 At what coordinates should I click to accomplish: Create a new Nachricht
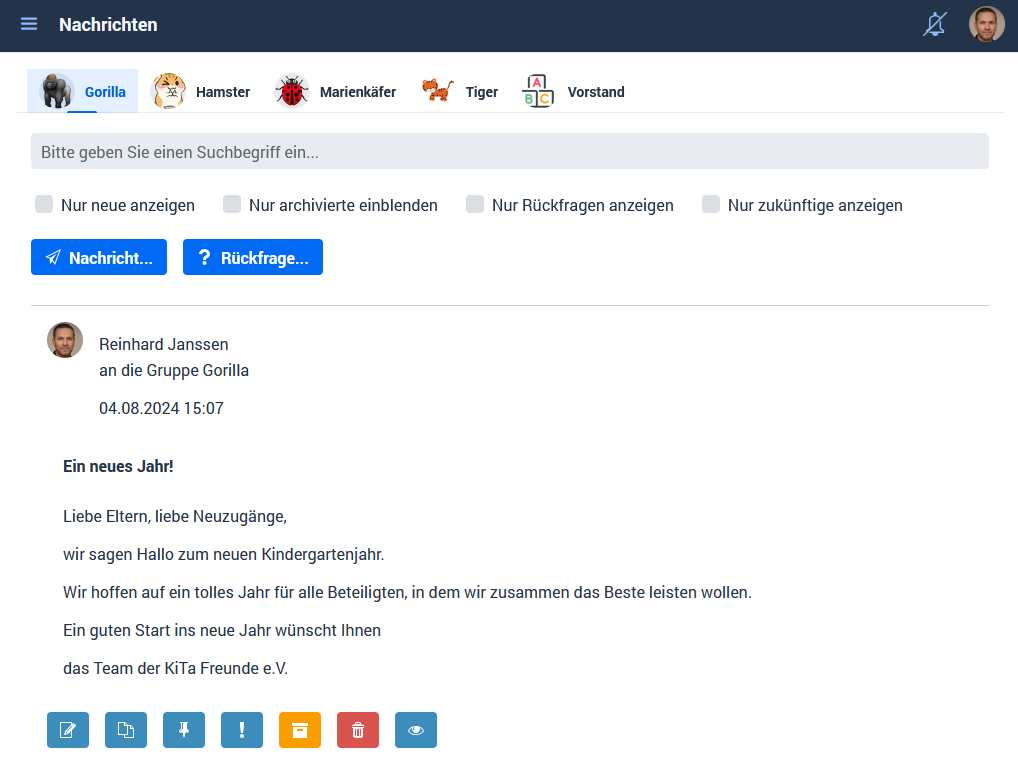click(x=99, y=257)
